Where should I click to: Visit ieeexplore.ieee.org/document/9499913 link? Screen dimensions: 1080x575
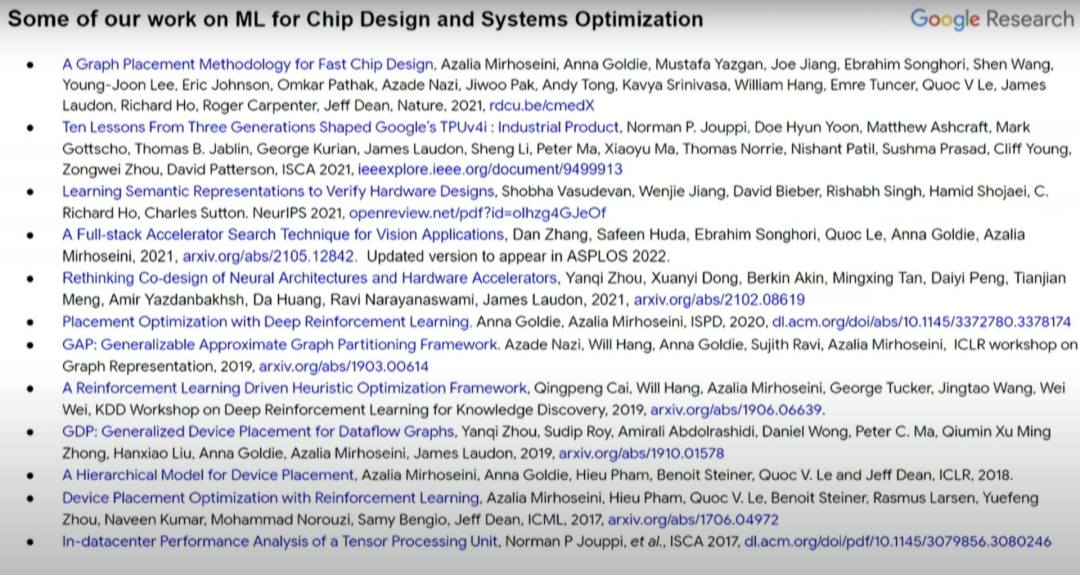point(490,169)
